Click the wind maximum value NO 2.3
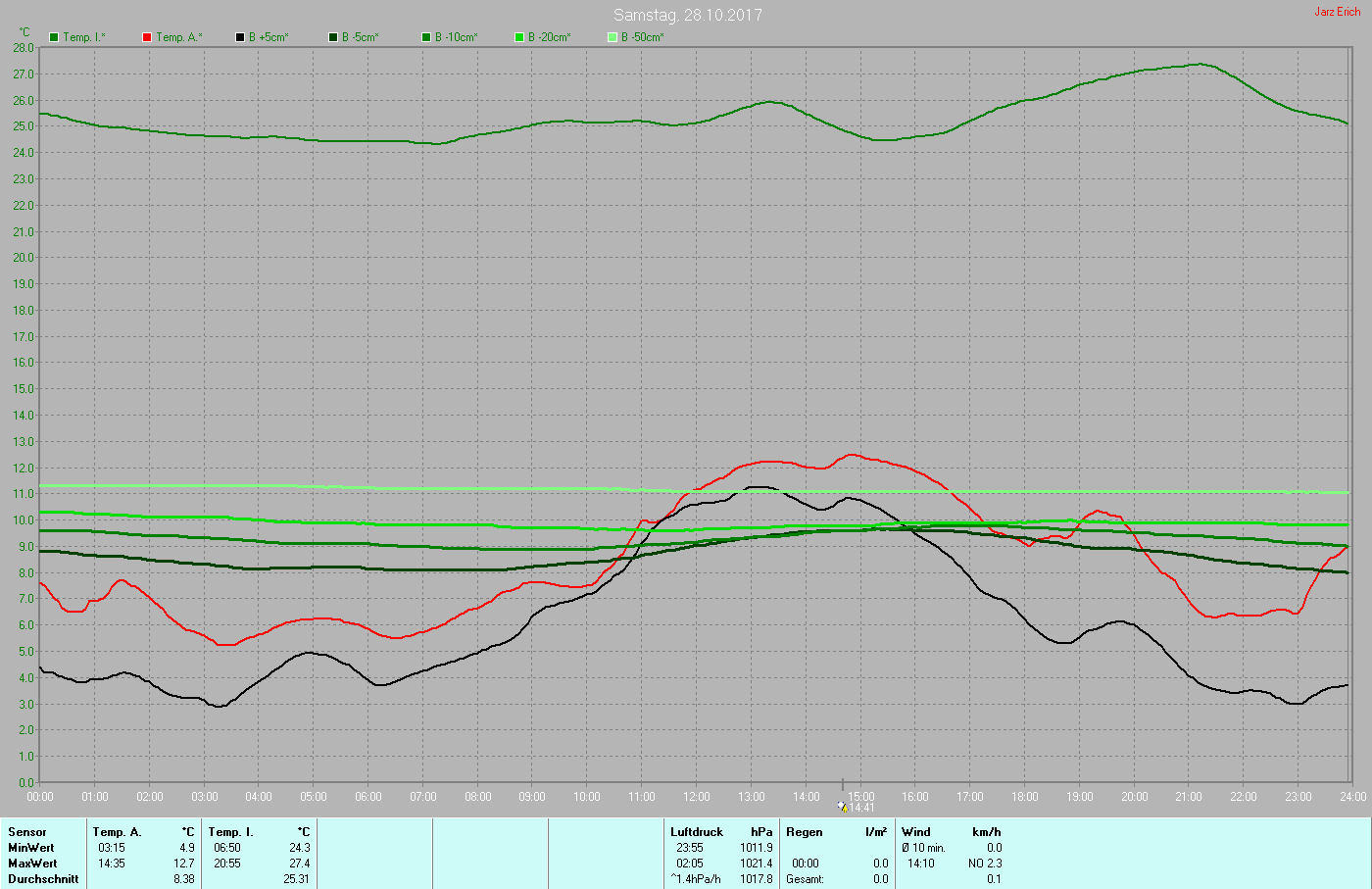This screenshot has height=889, width=1372. coord(985,864)
